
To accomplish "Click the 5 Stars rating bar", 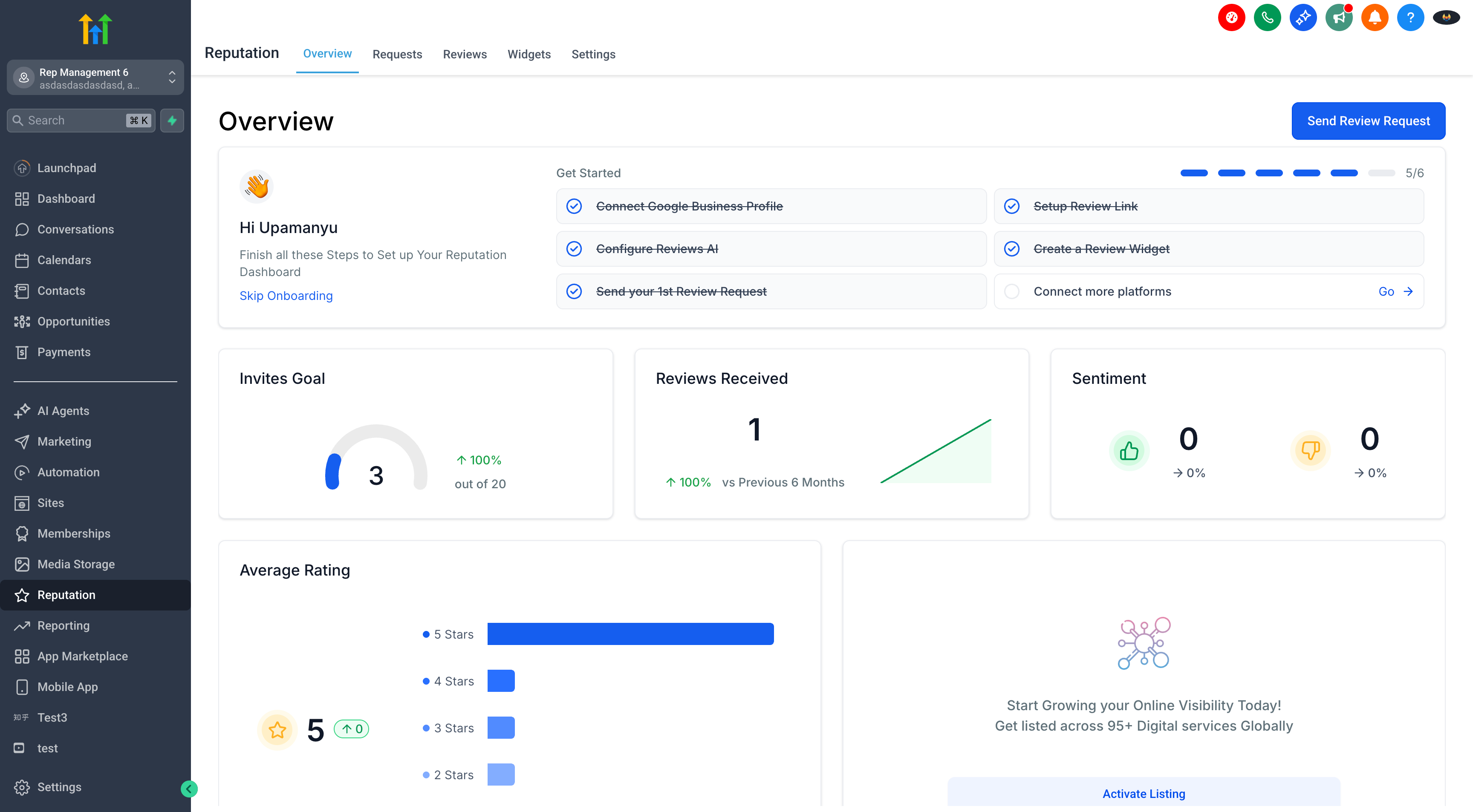I will (x=630, y=634).
